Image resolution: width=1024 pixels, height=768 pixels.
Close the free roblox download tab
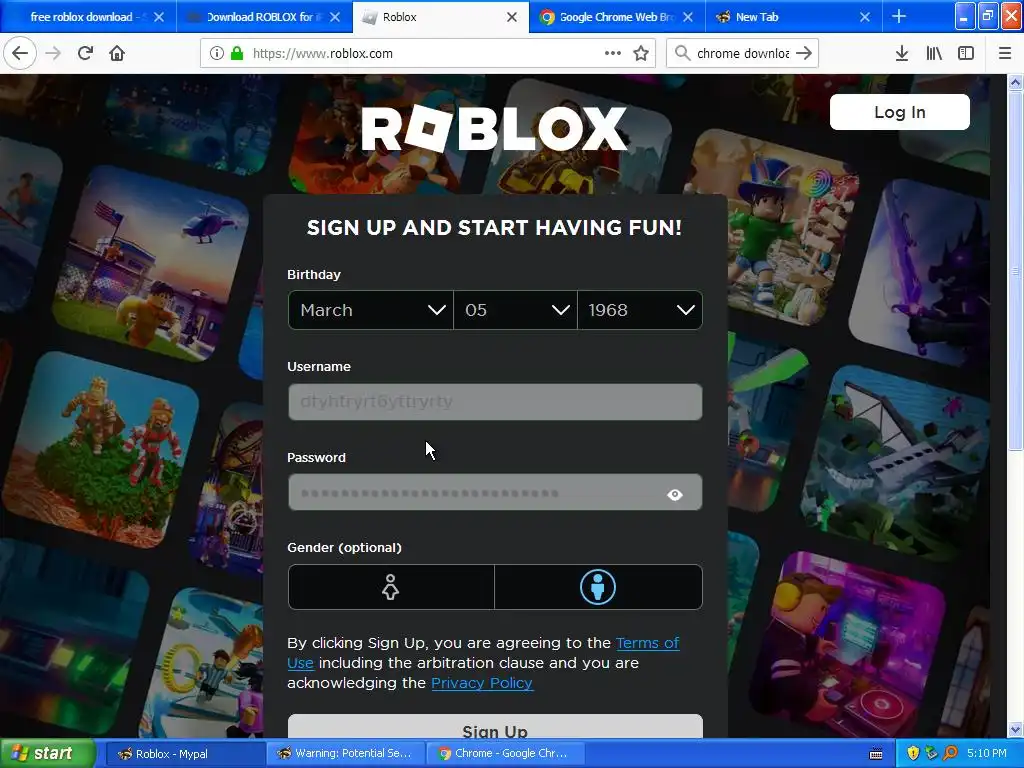pyautogui.click(x=159, y=17)
